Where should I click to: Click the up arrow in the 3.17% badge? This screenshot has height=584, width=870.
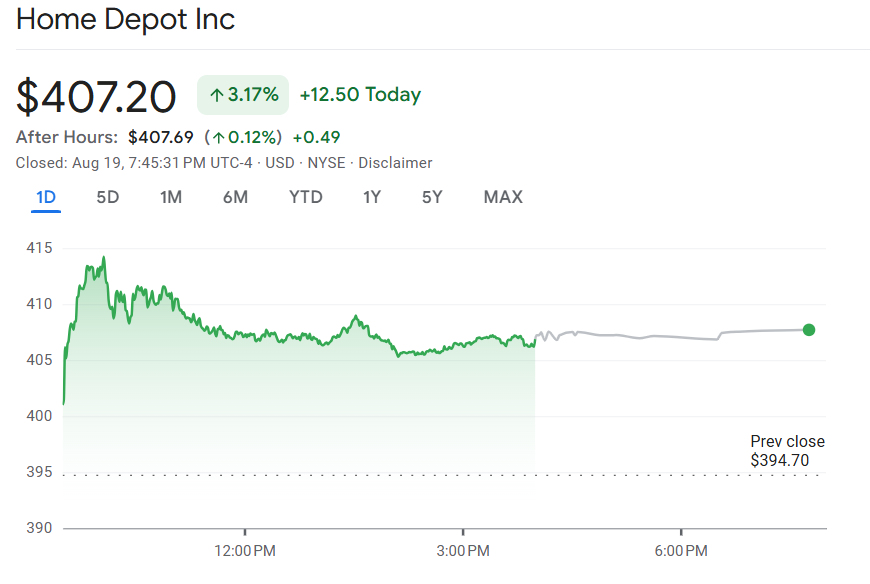(x=215, y=96)
